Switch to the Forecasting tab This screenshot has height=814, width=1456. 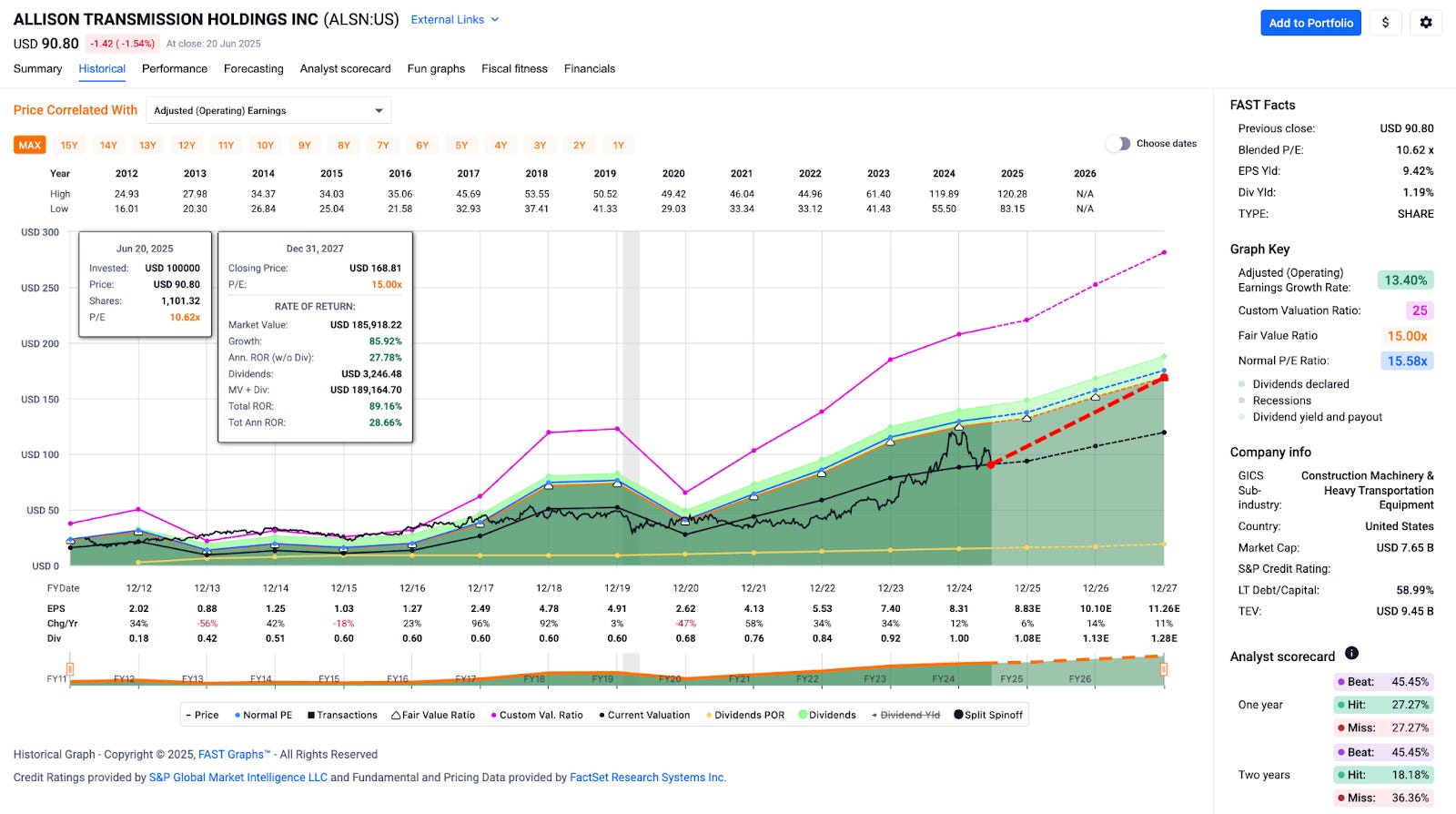pos(254,68)
